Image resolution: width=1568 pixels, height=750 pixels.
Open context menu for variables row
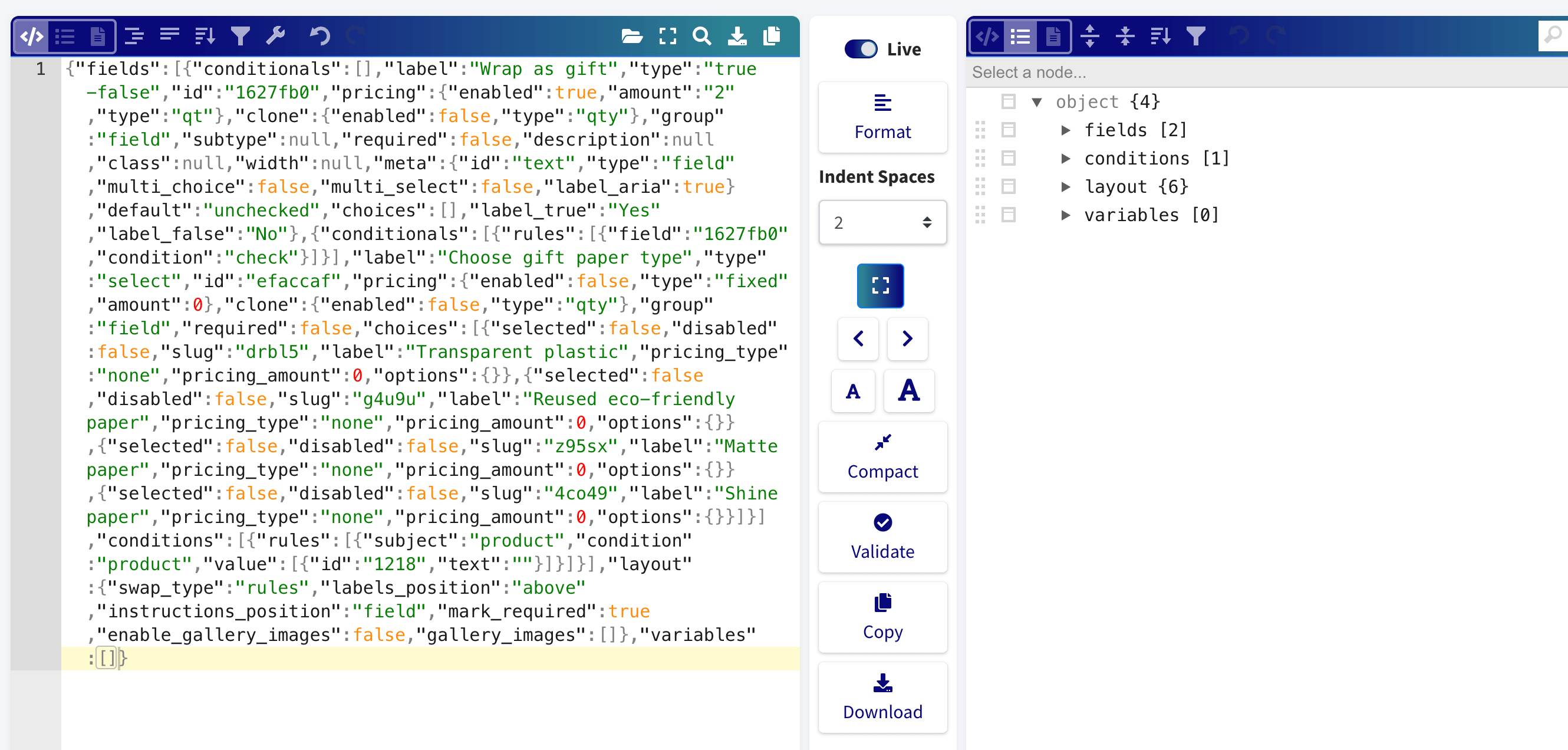click(x=1009, y=215)
